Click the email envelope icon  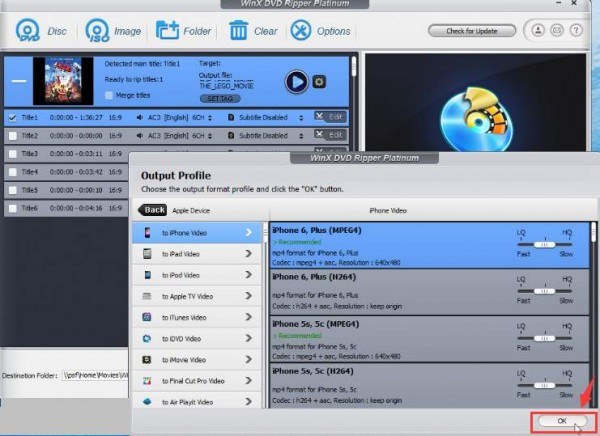[557, 30]
